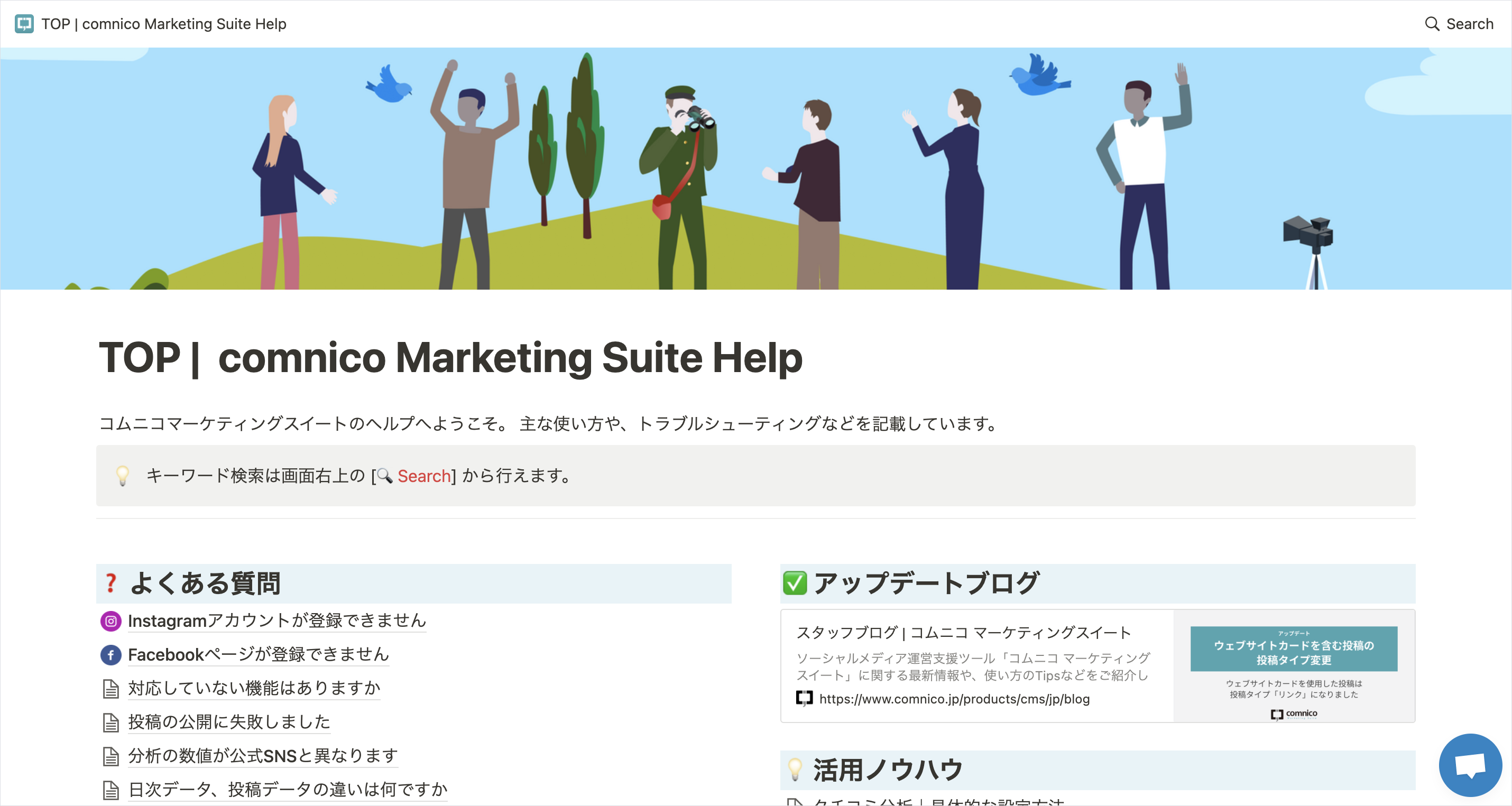1512x806 pixels.
Task: Open the chat support bubble
Action: (1470, 765)
